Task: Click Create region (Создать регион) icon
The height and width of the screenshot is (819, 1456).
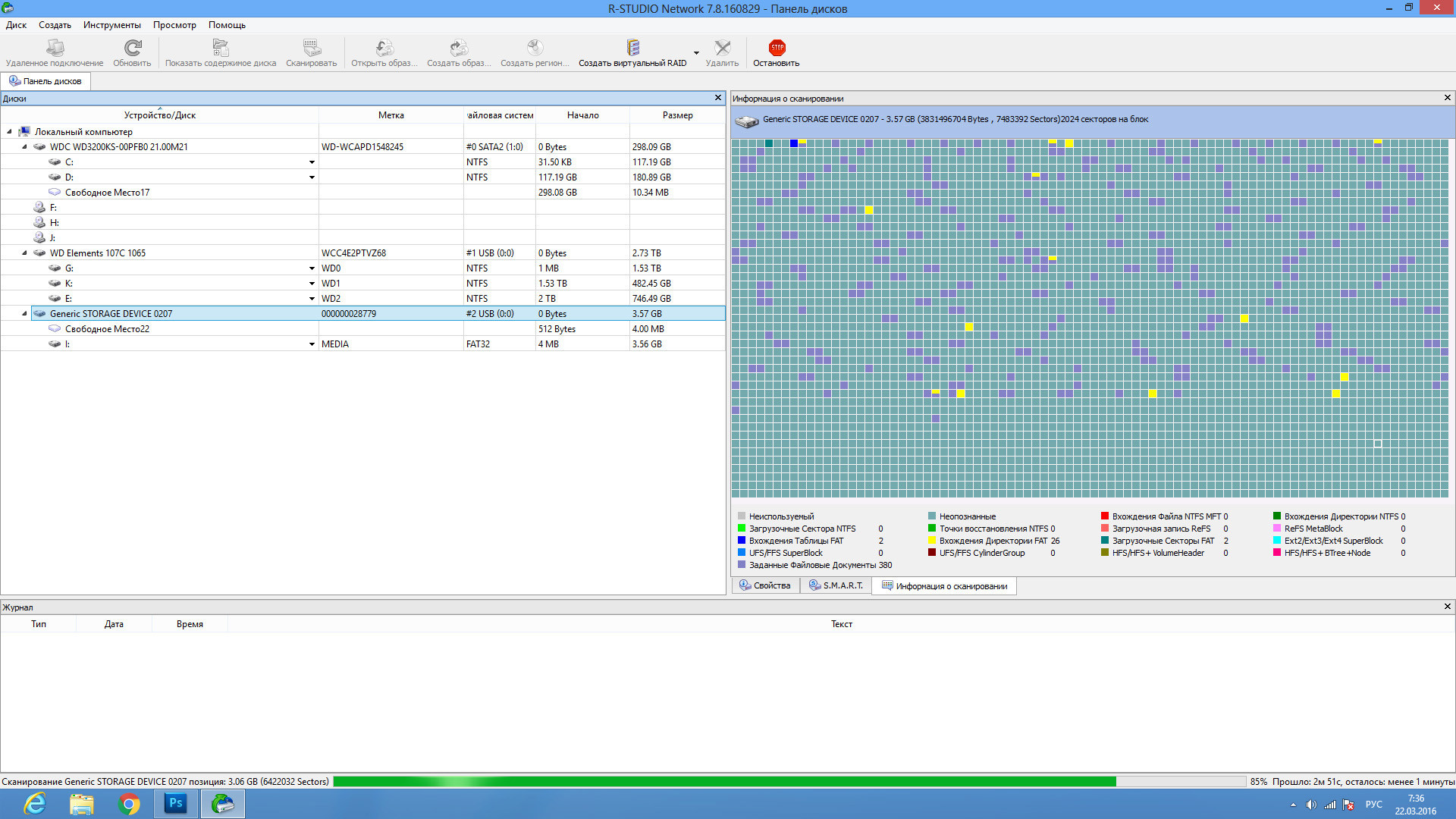Action: tap(535, 49)
